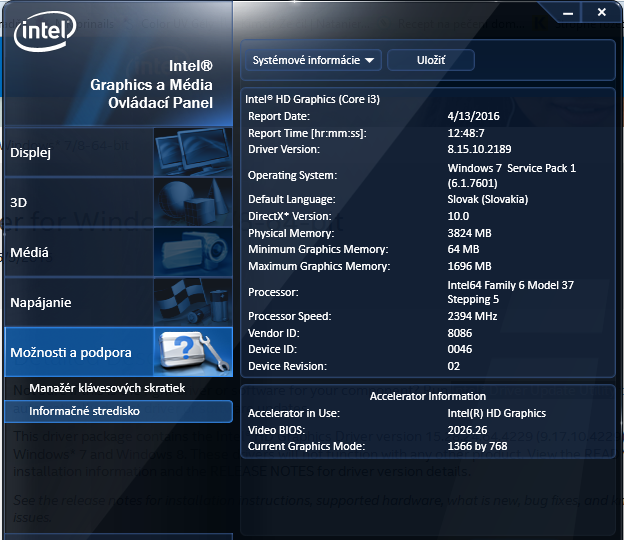Click the Accelerator Information heading
This screenshot has width=624, height=540.
pyautogui.click(x=428, y=396)
